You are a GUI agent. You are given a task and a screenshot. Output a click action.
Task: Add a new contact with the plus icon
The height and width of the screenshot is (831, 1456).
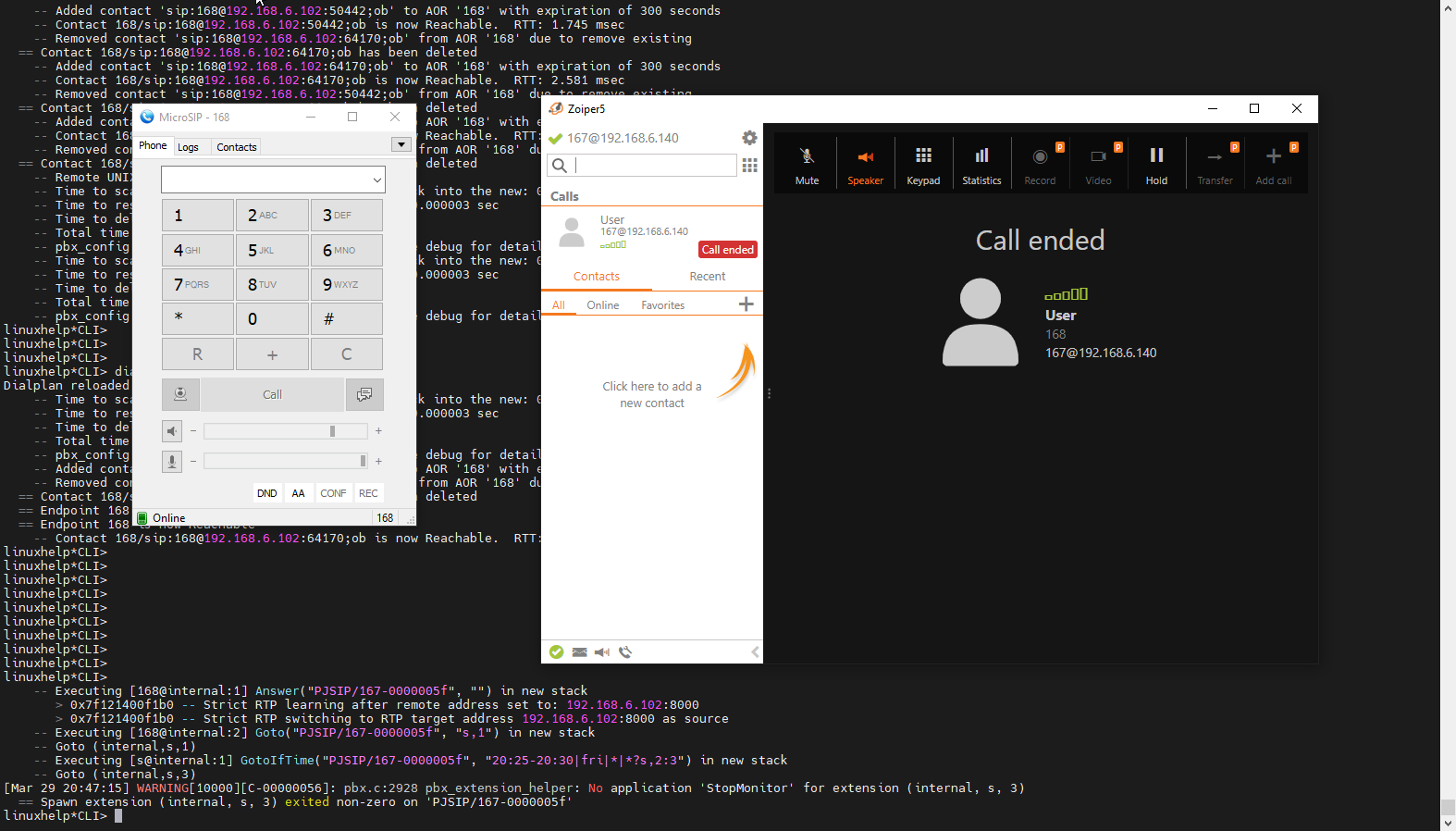point(747,304)
